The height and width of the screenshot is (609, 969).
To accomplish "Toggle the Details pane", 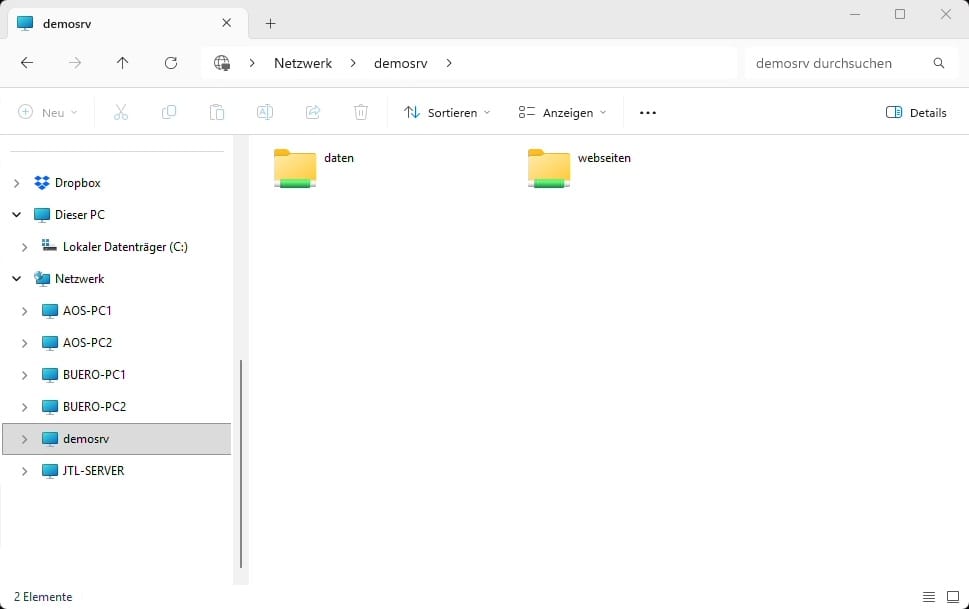I will pos(916,113).
